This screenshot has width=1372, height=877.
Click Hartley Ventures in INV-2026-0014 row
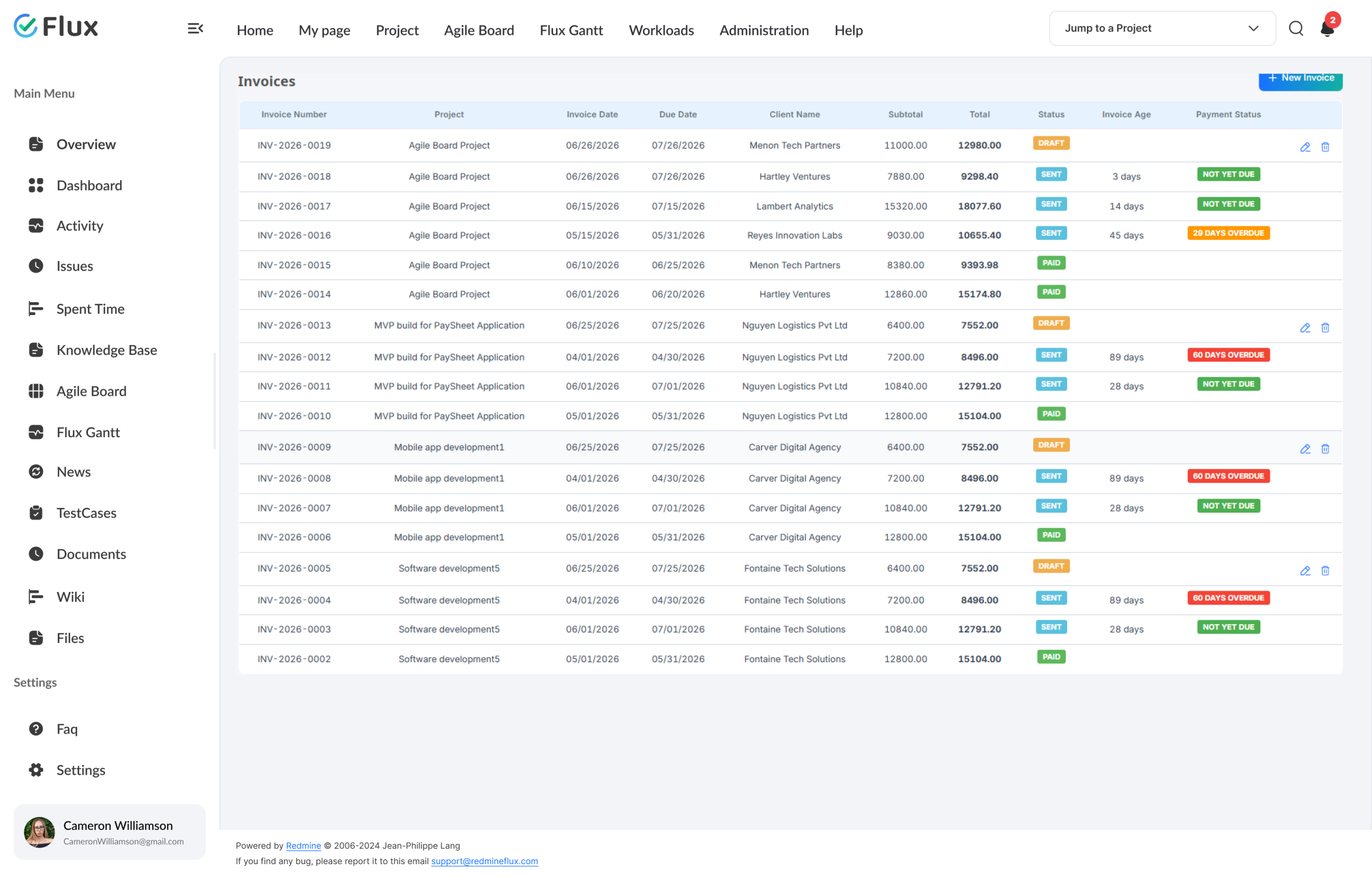[794, 294]
